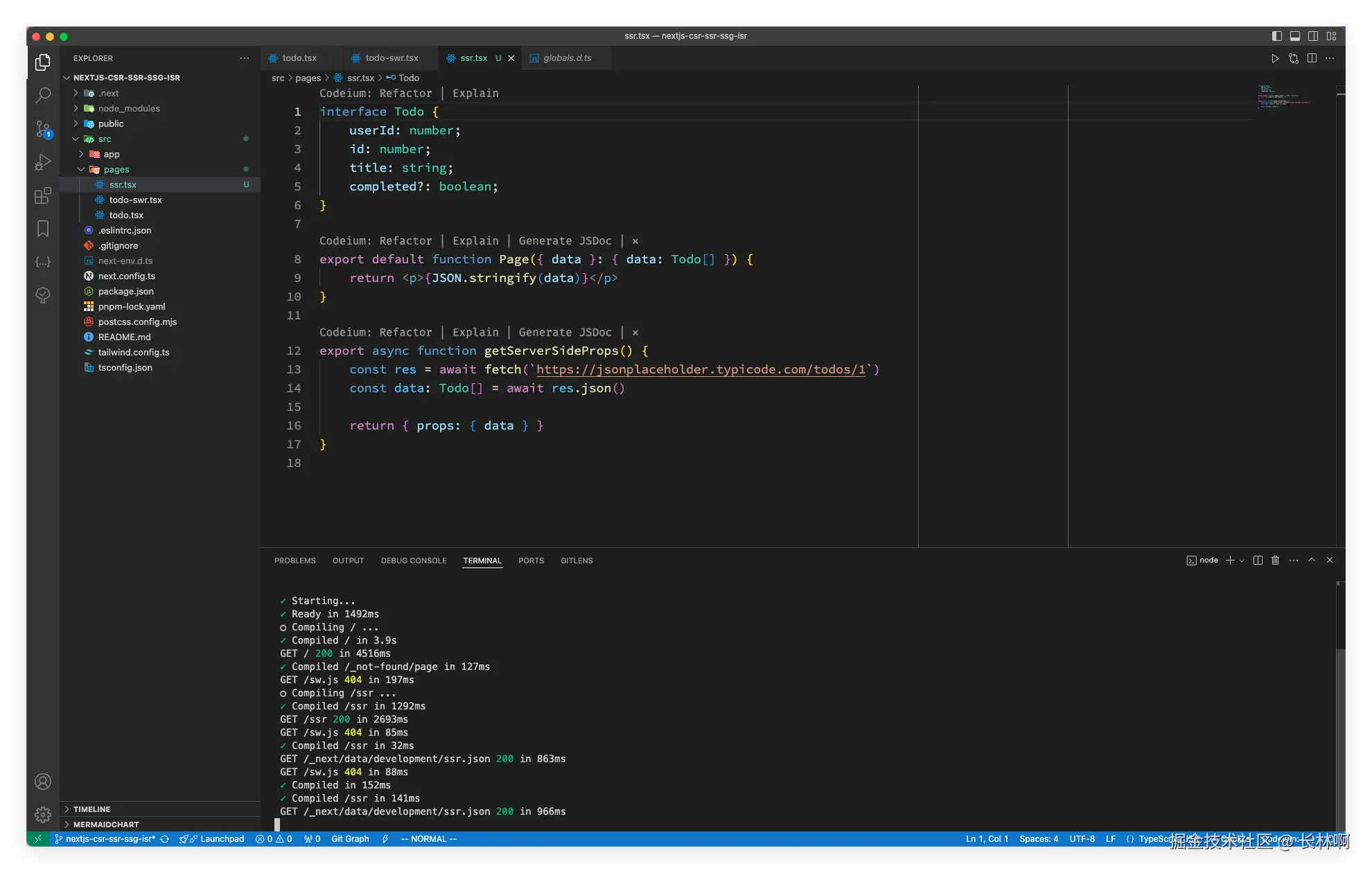Screen dimensions: 1372x873
Task: Kill terminal with the trash icon
Action: point(1275,561)
